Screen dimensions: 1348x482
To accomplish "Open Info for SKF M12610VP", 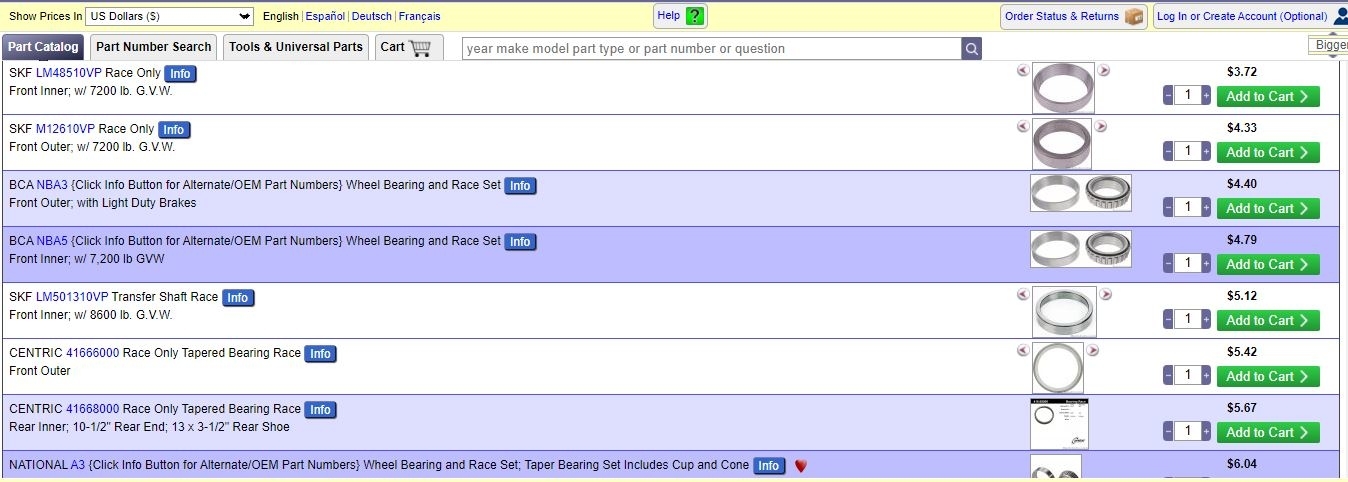I will [174, 130].
